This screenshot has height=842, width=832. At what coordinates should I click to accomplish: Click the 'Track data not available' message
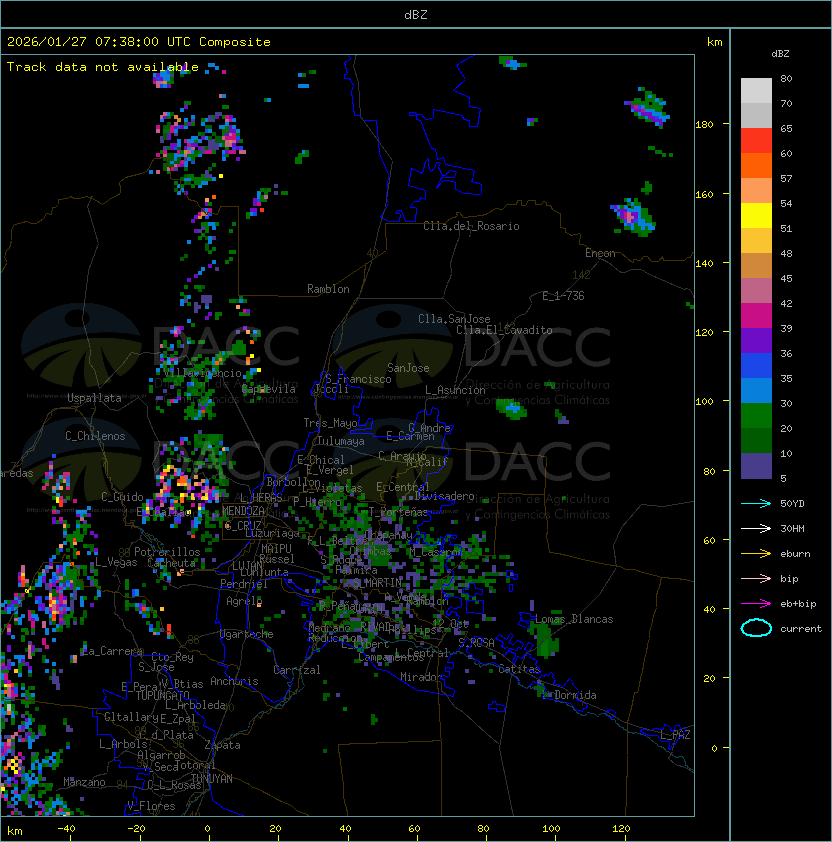pos(103,67)
